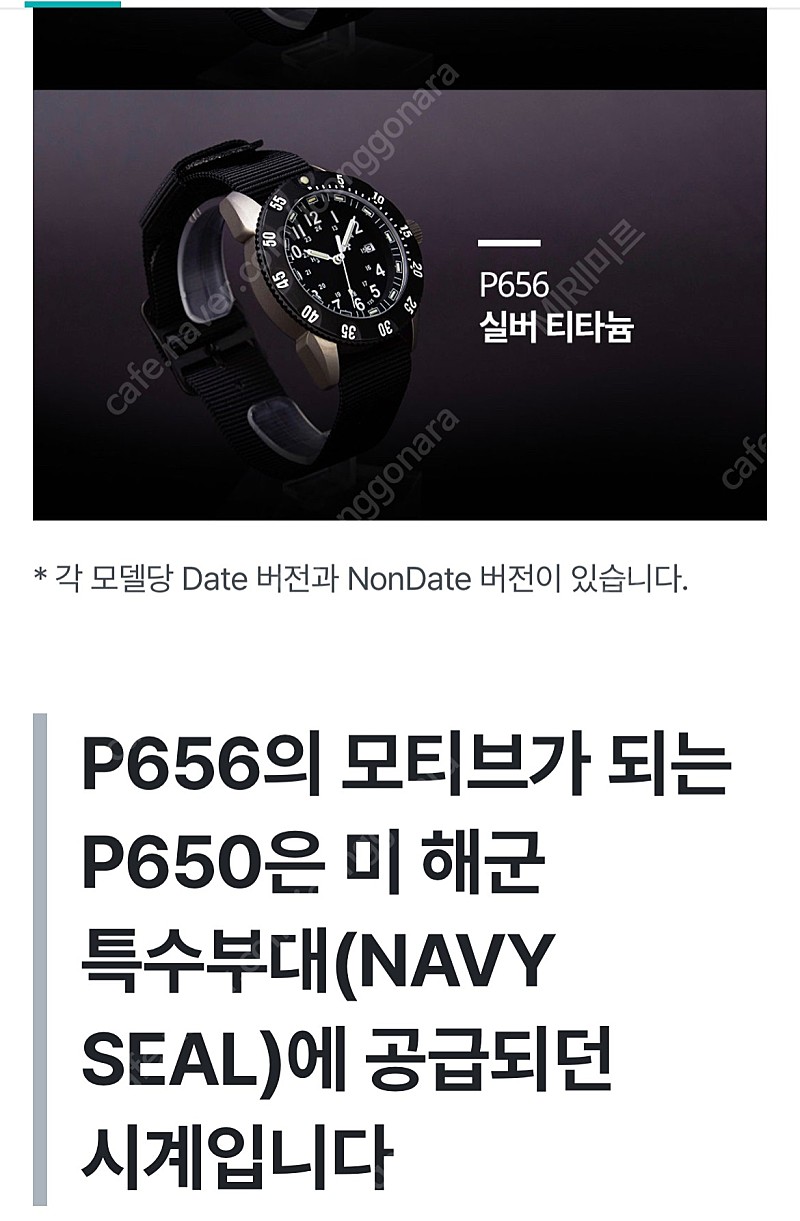Click the center of the watch dial
The image size is (800, 1221).
coord(341,258)
